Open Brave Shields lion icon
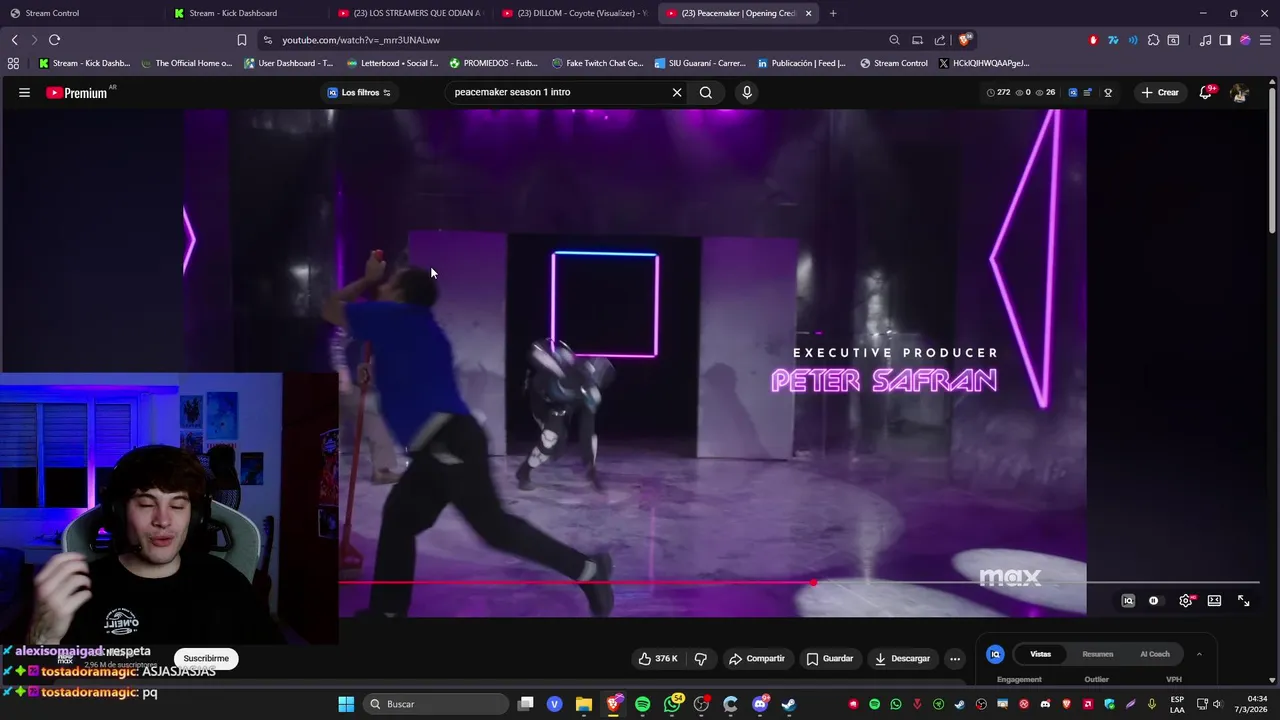This screenshot has height=720, width=1280. point(964,40)
